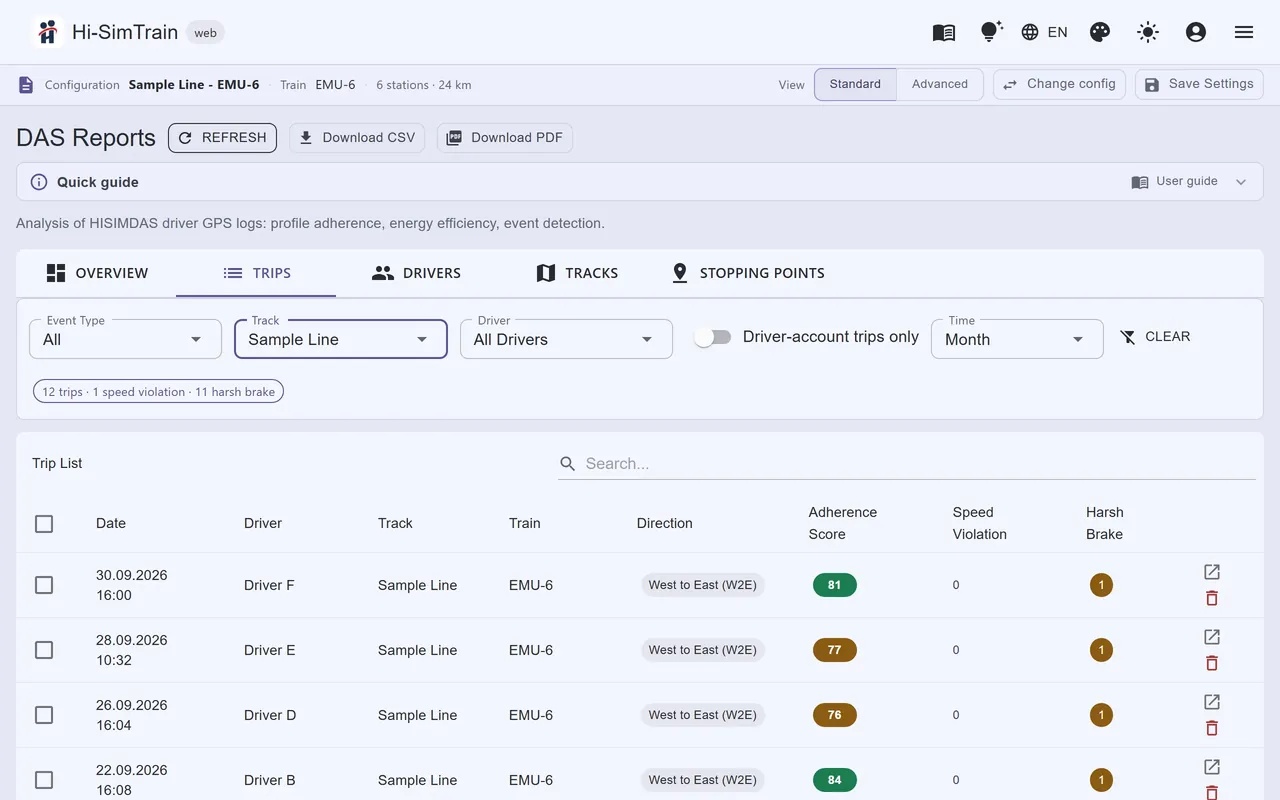Click the lightbulb tips icon
This screenshot has width=1280, height=800.
coord(991,32)
